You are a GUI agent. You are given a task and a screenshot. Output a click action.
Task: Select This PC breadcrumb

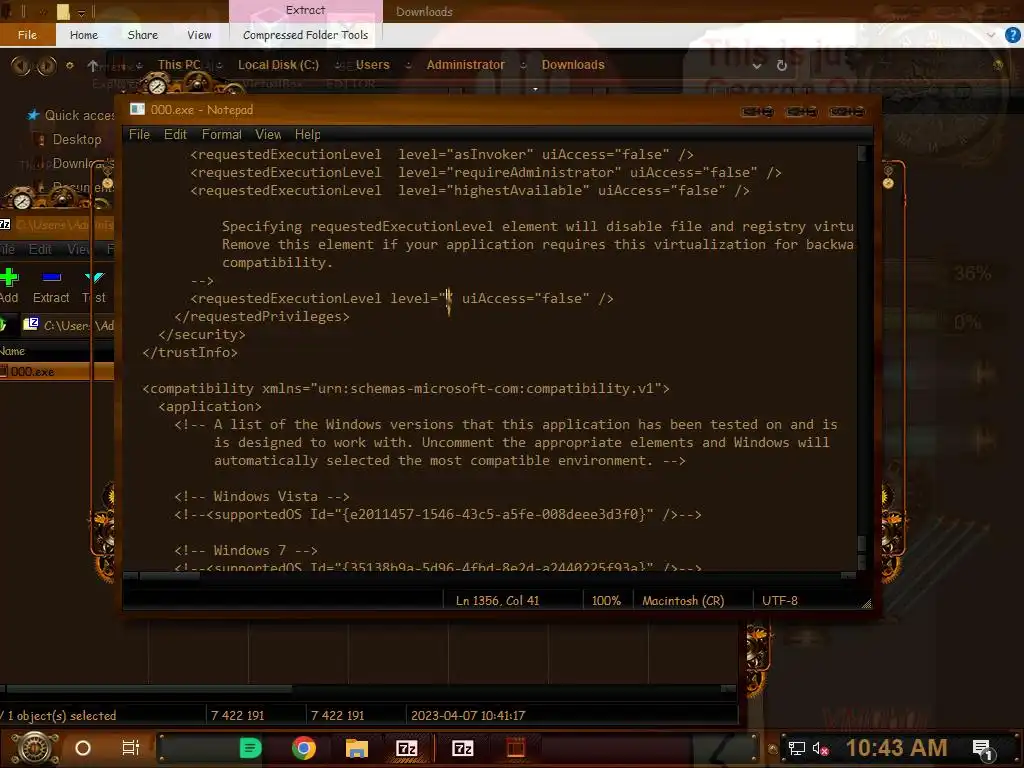[x=179, y=65]
